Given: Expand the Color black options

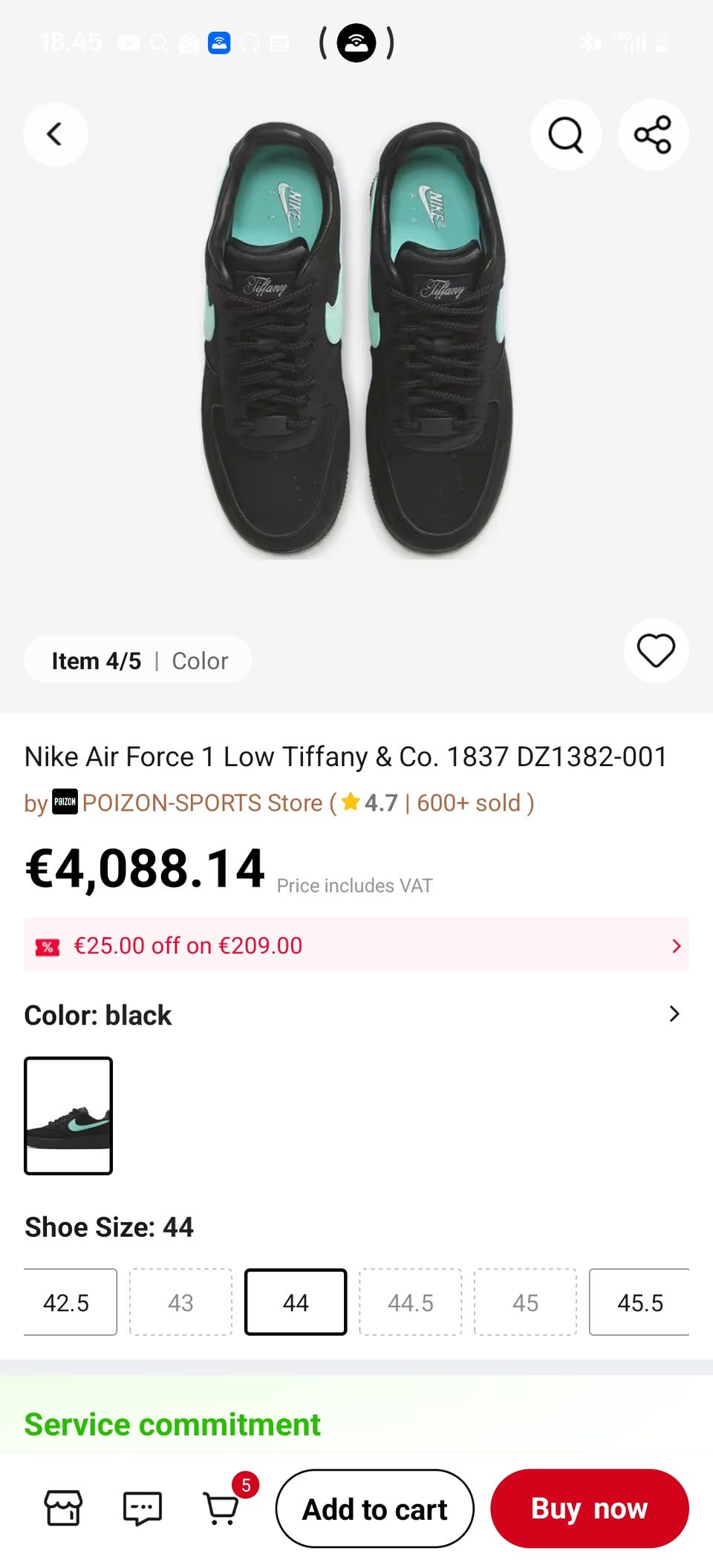Looking at the screenshot, I should pyautogui.click(x=674, y=1014).
